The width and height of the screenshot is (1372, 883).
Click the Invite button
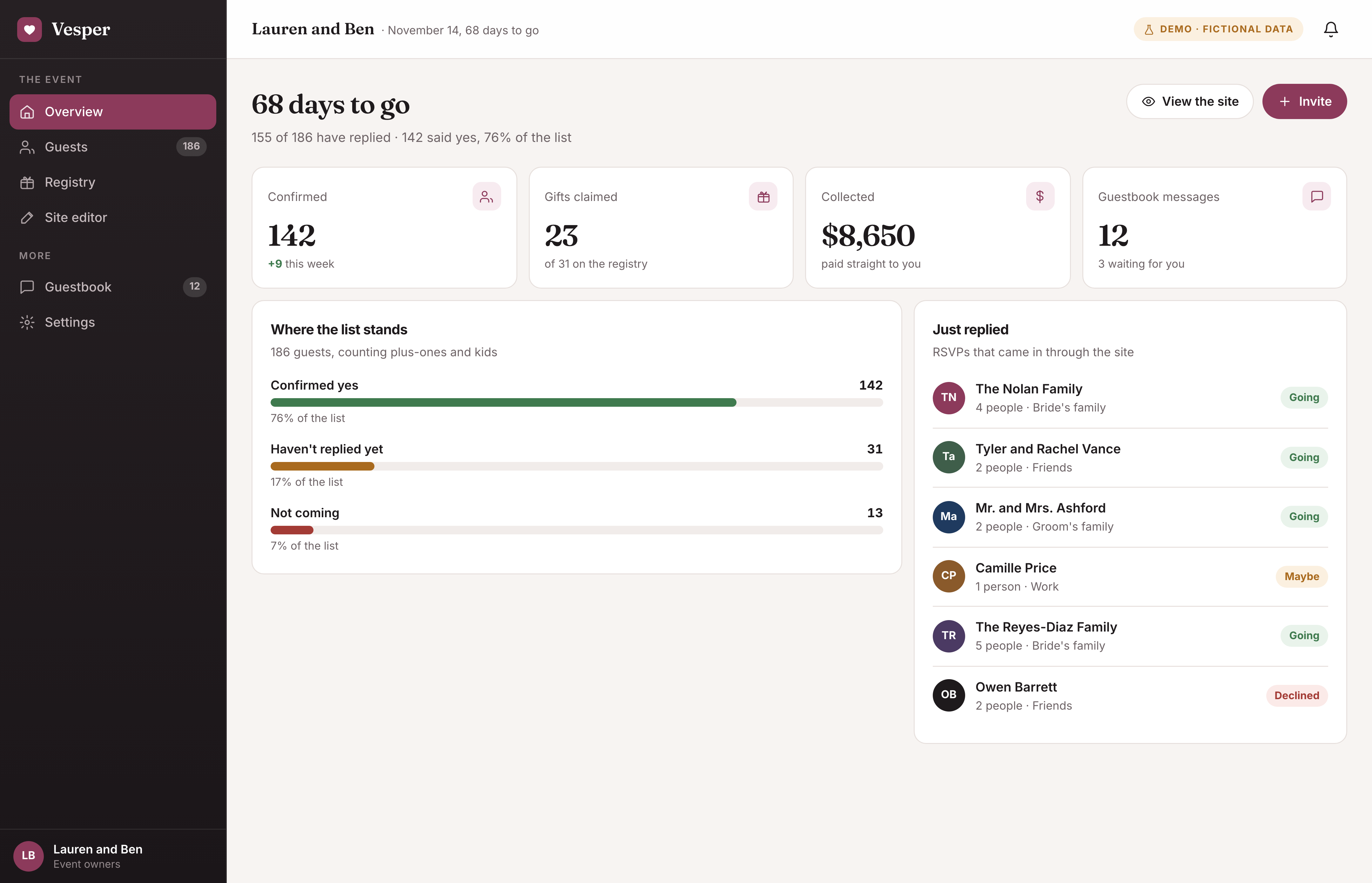1304,102
